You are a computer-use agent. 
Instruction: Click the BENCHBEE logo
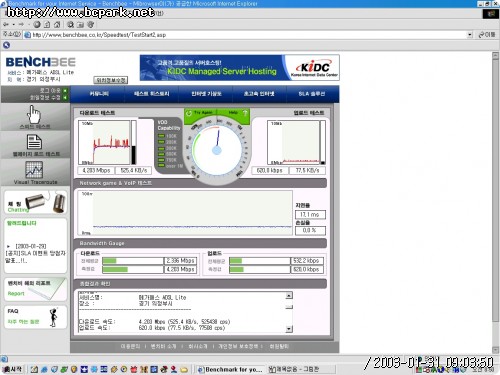point(41,62)
